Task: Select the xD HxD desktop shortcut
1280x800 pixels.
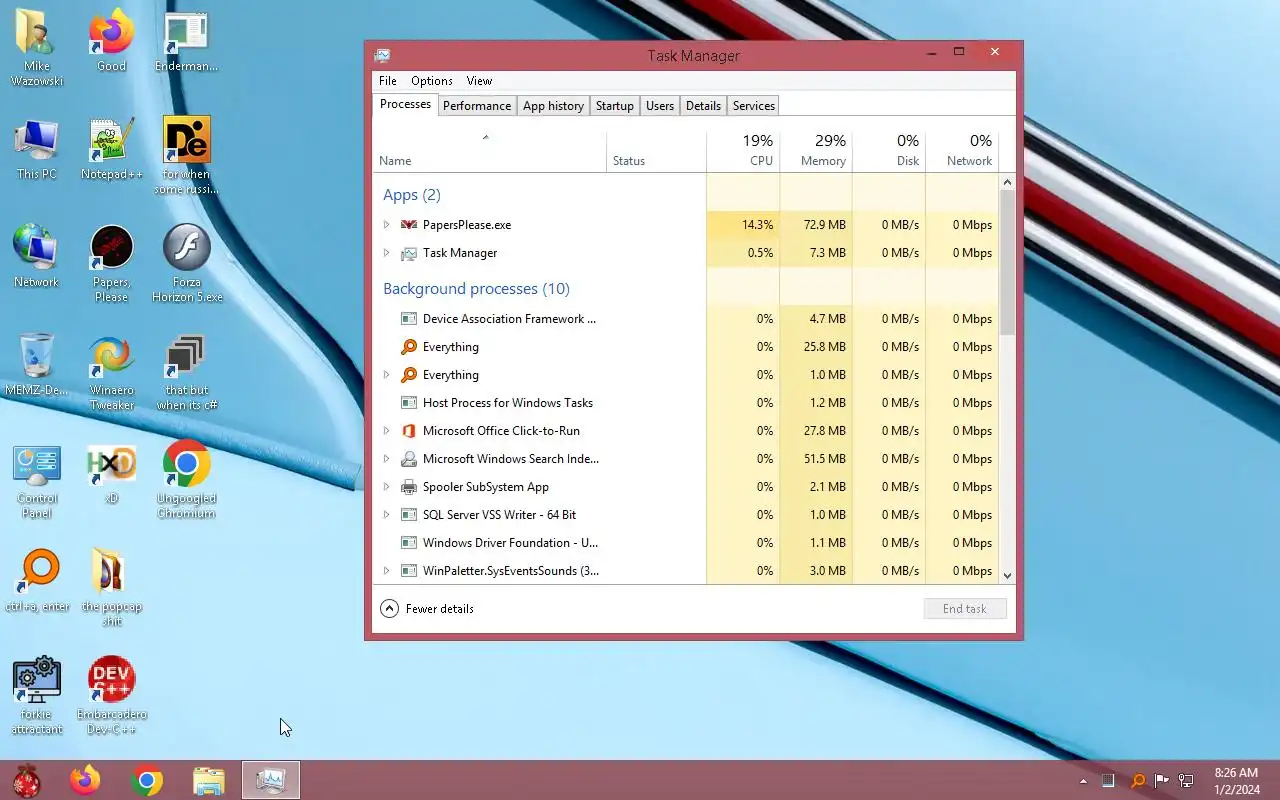Action: click(112, 473)
